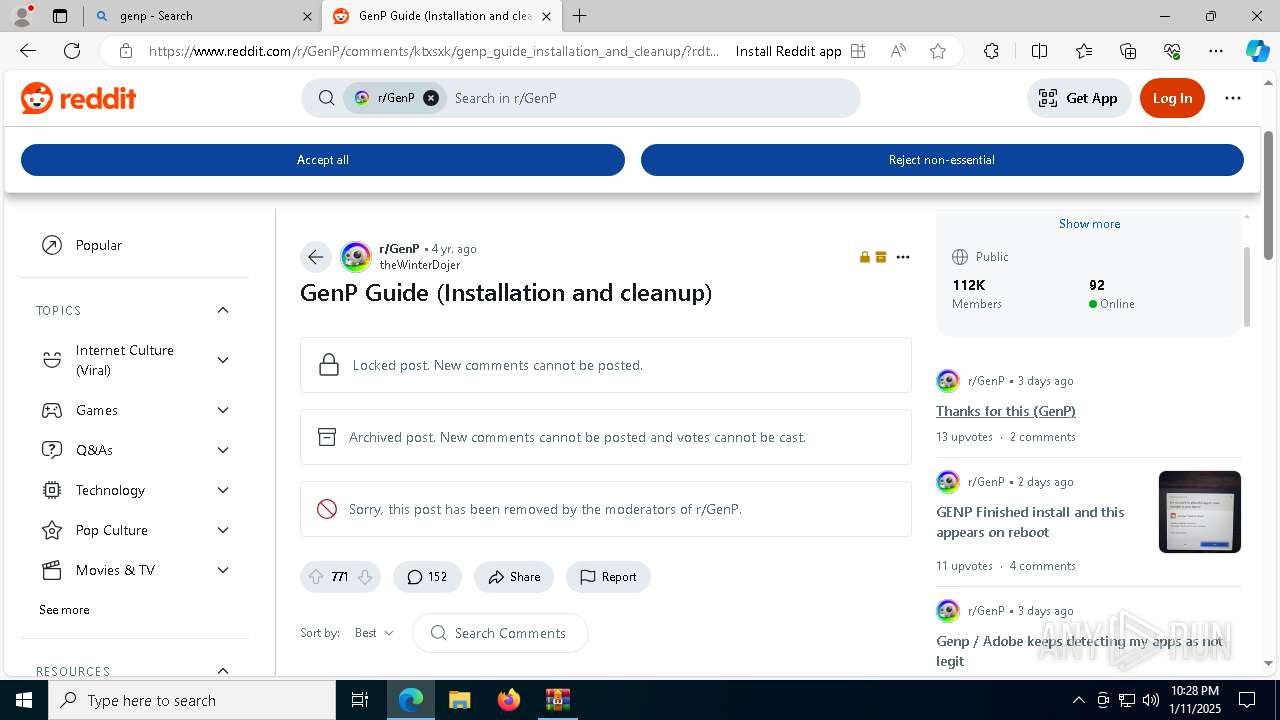Click the Windows taskbar search box

point(192,700)
